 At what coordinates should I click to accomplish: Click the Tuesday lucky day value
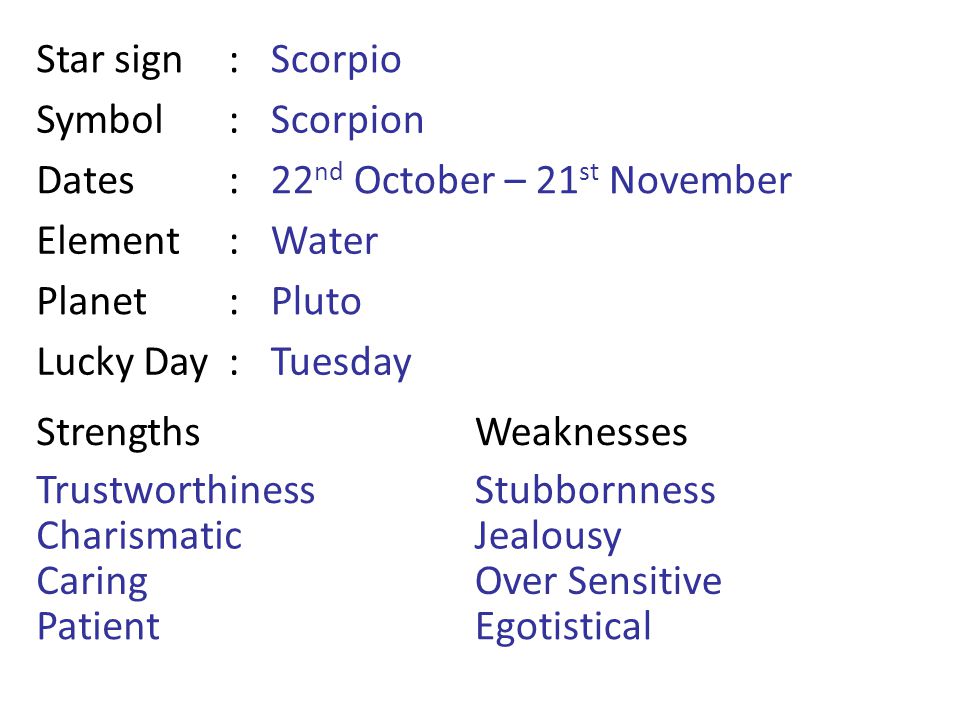341,362
